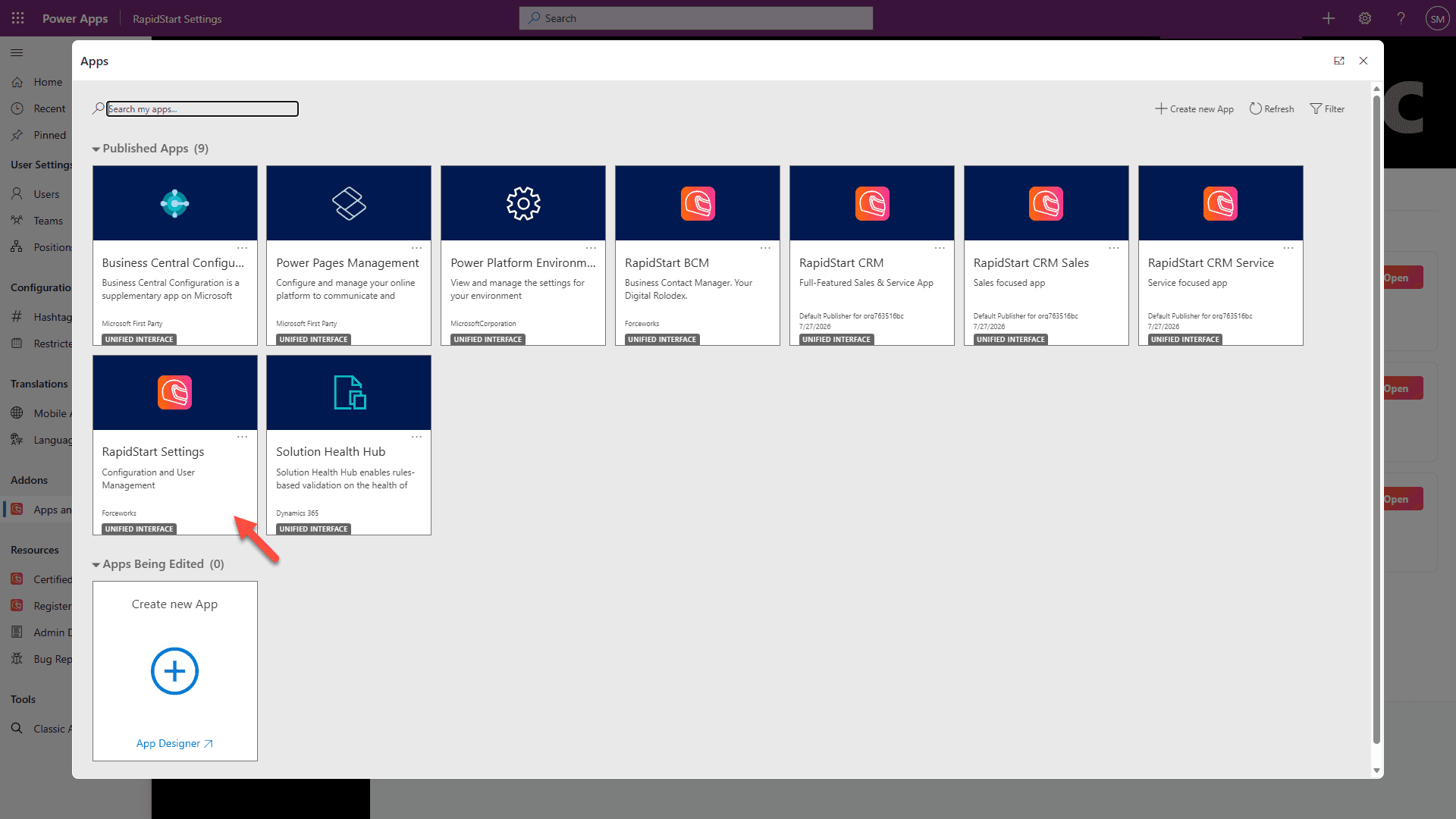The height and width of the screenshot is (819, 1456).
Task: Click the Home house icon in sidebar
Action: click(x=17, y=82)
